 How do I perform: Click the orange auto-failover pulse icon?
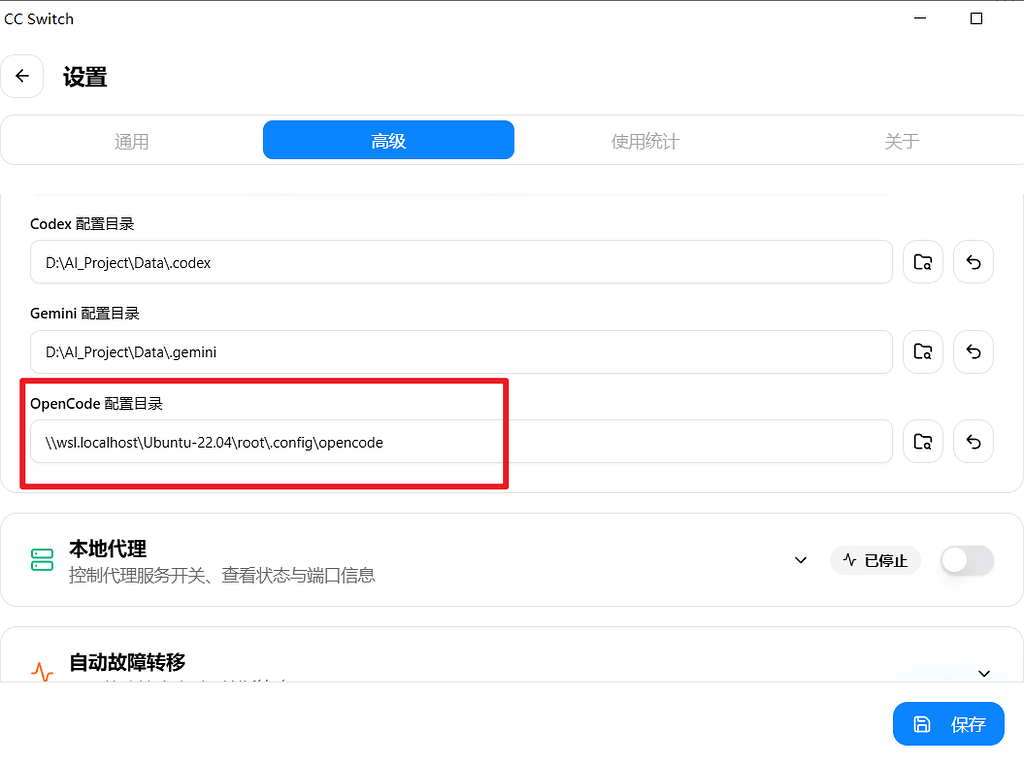pos(42,672)
